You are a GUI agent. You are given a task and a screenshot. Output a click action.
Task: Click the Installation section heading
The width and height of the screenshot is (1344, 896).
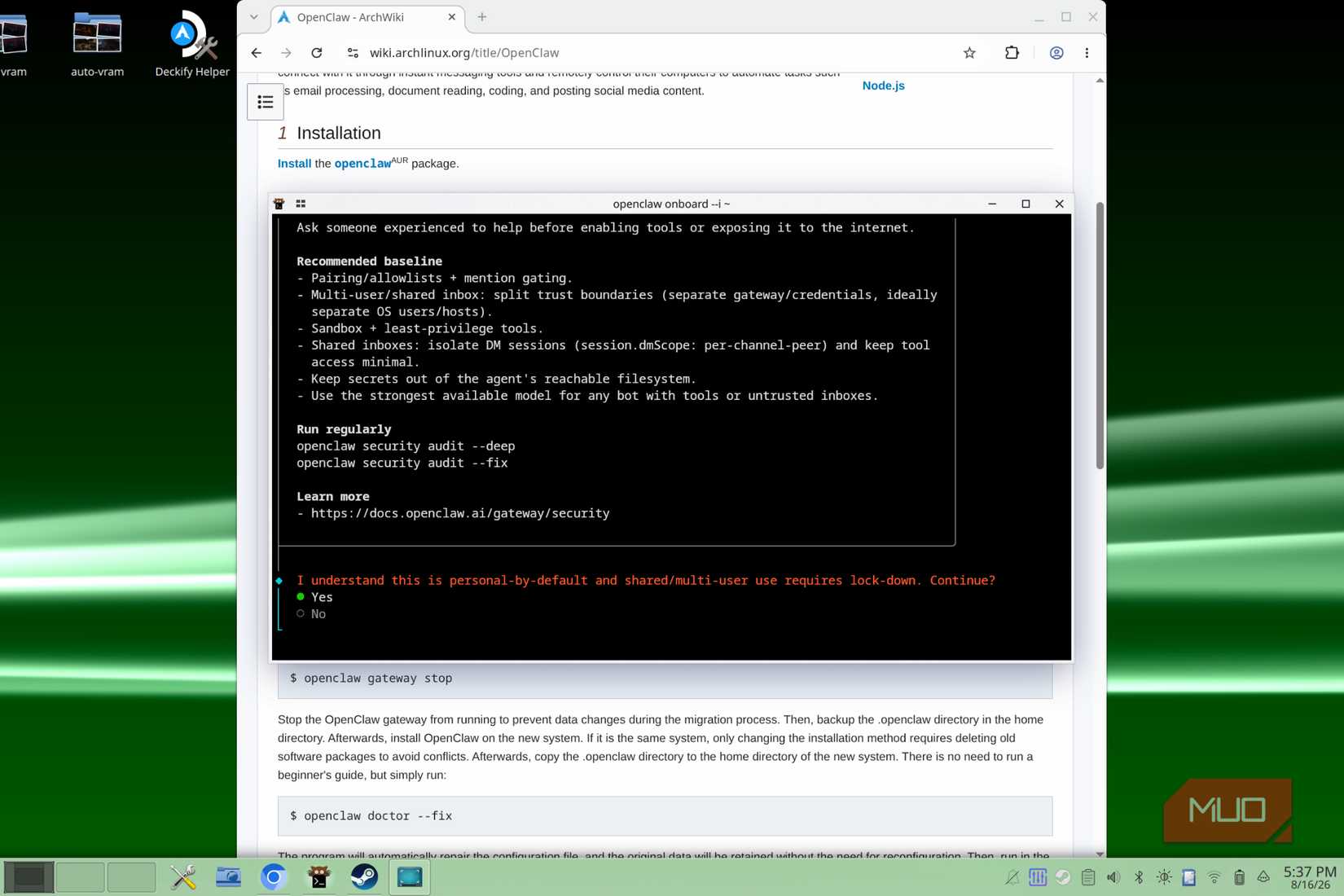coord(339,133)
